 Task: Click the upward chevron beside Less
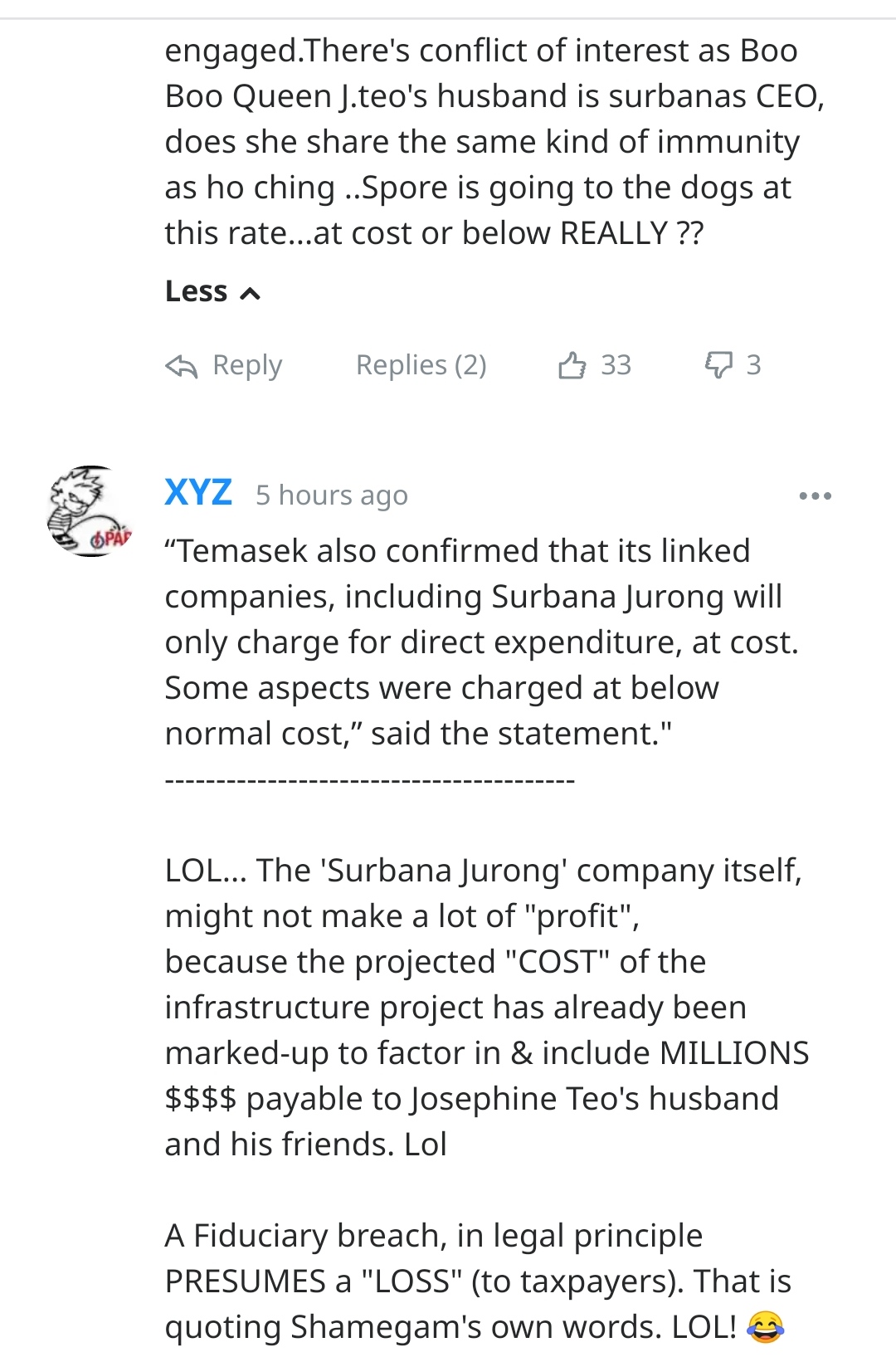[x=250, y=293]
